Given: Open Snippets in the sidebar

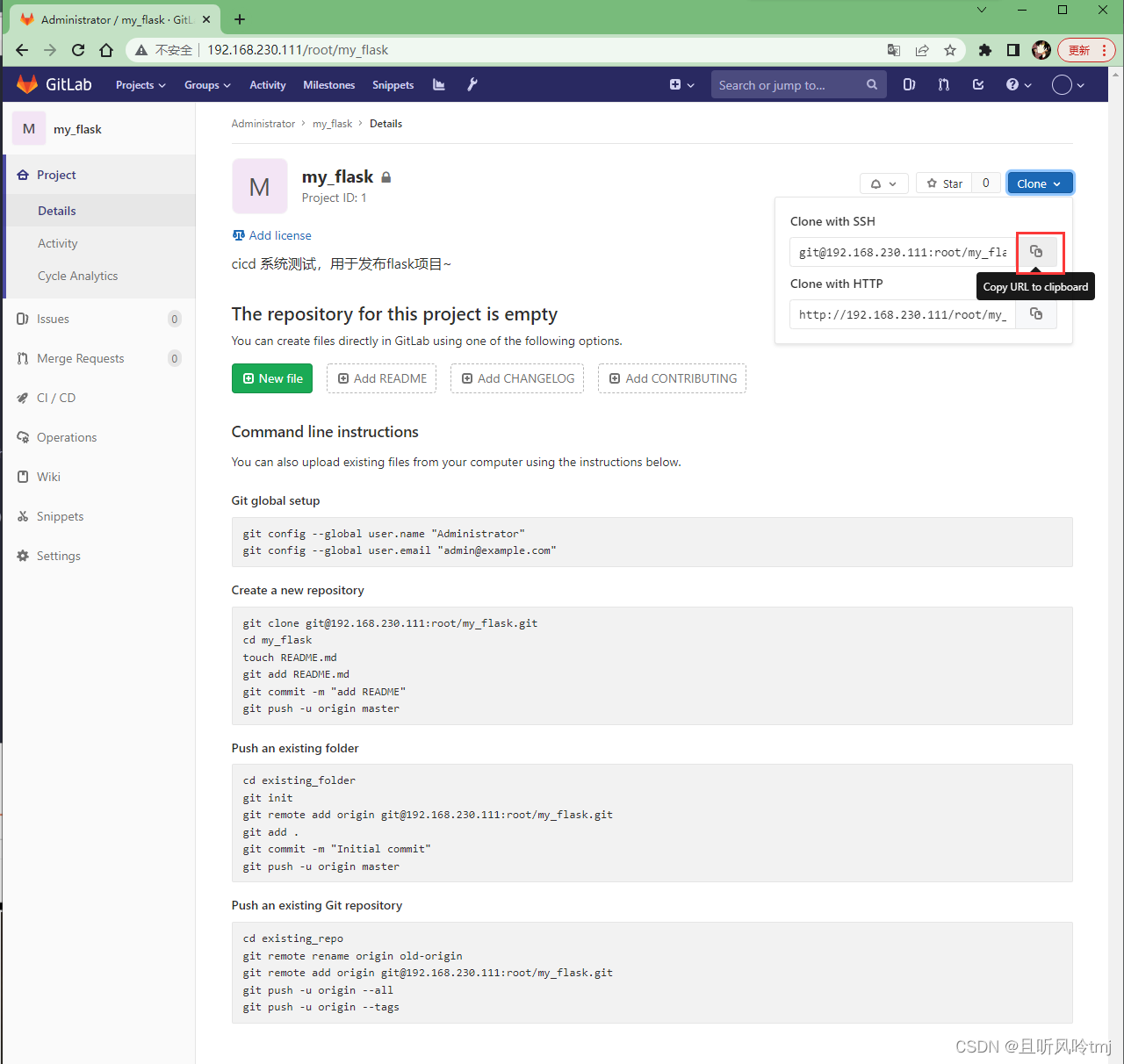Looking at the screenshot, I should [98, 516].
